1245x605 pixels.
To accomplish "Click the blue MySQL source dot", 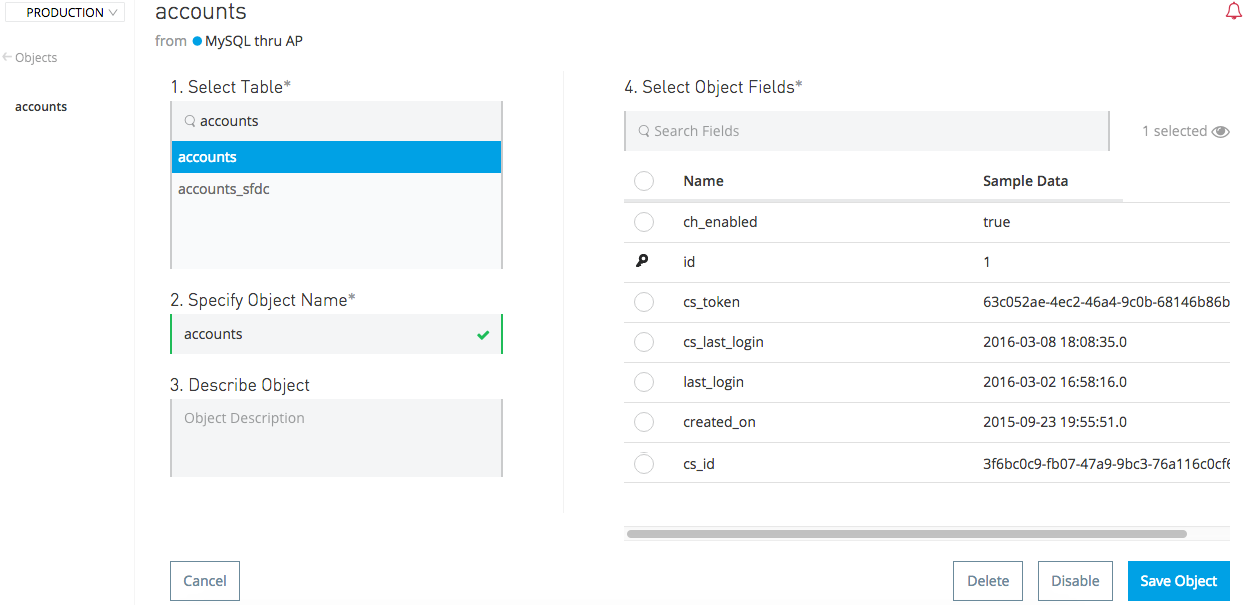I will (197, 42).
